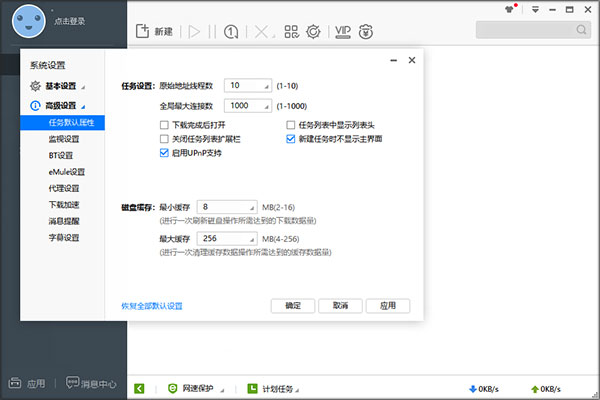The height and width of the screenshot is (400, 600).
Task: Open settings gear icon in toolbar
Action: pos(313,32)
